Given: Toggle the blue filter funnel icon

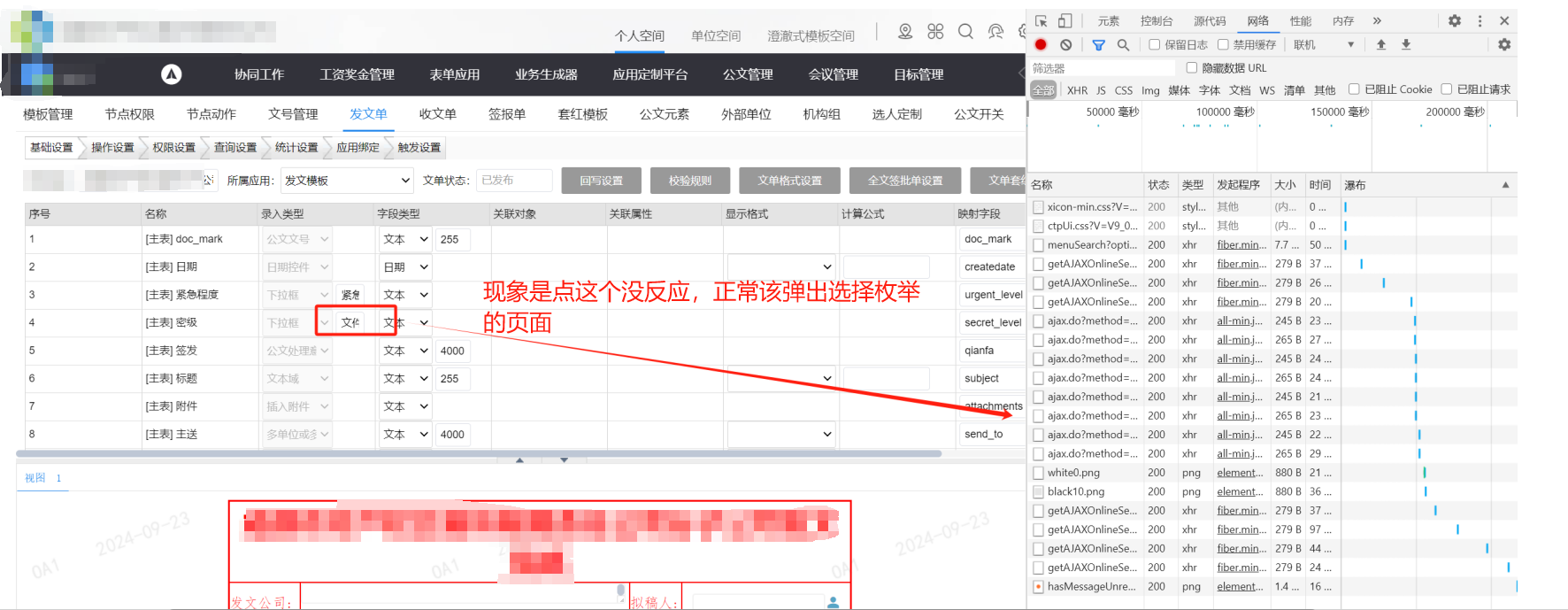Looking at the screenshot, I should 1098,44.
